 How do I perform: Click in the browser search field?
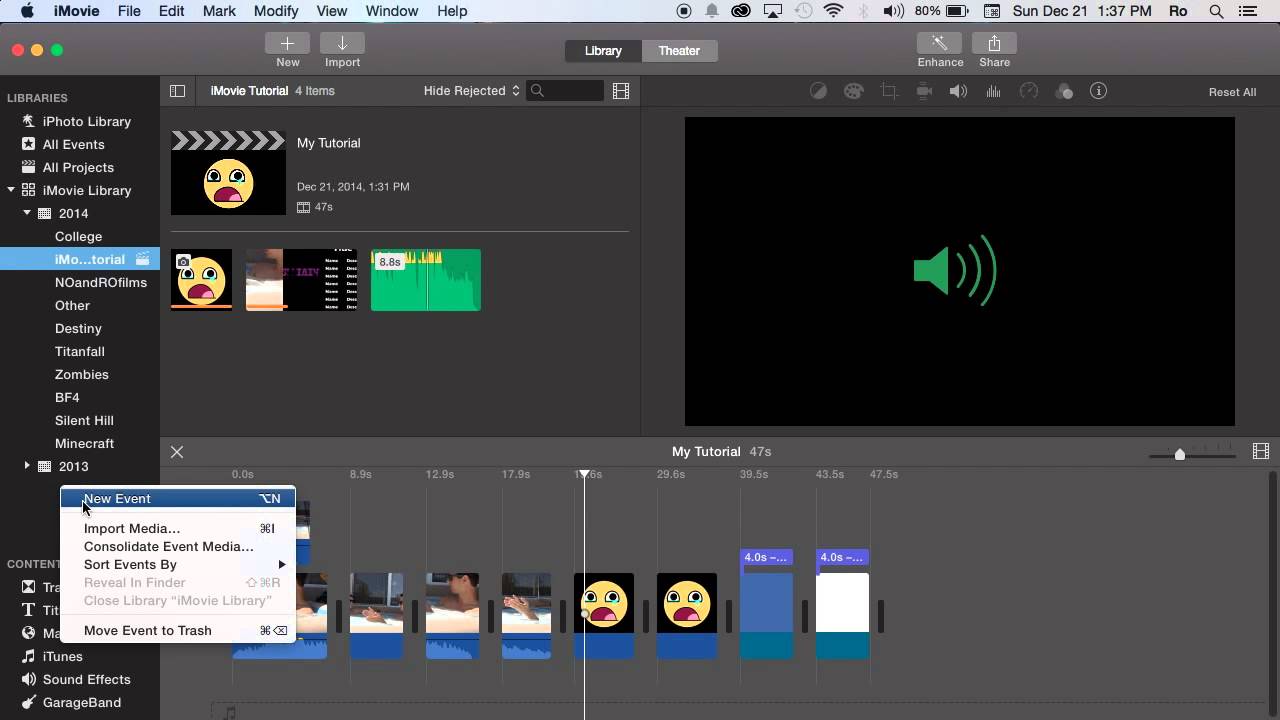[566, 91]
